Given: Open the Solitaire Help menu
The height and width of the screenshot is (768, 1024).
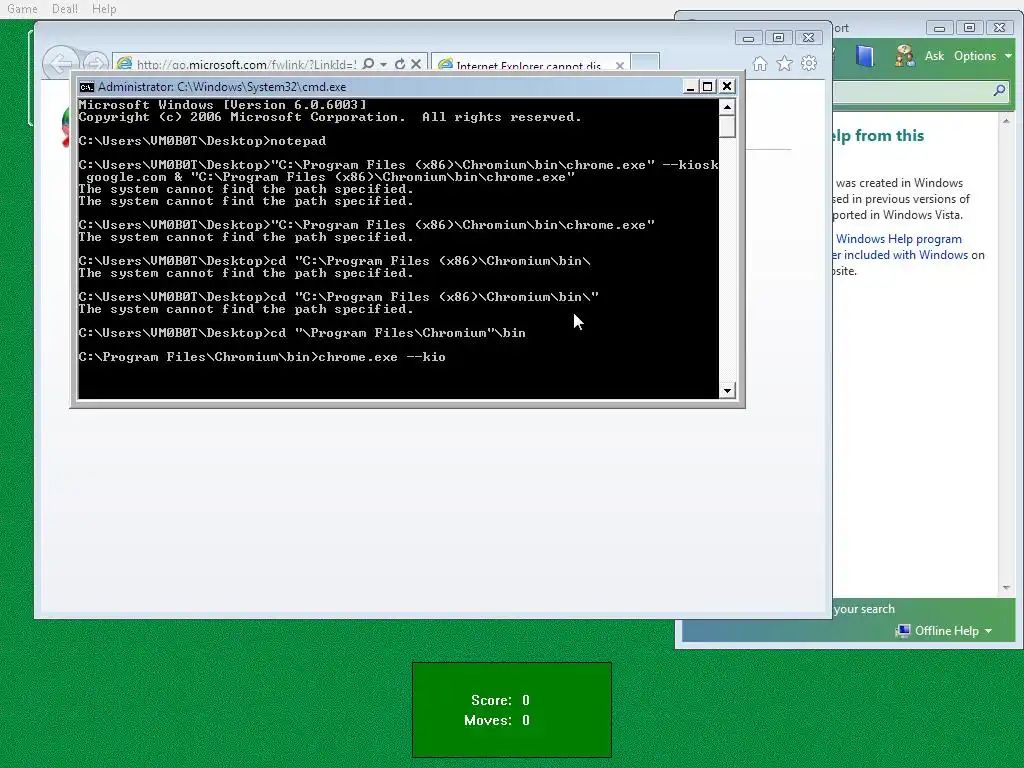Looking at the screenshot, I should pyautogui.click(x=104, y=9).
